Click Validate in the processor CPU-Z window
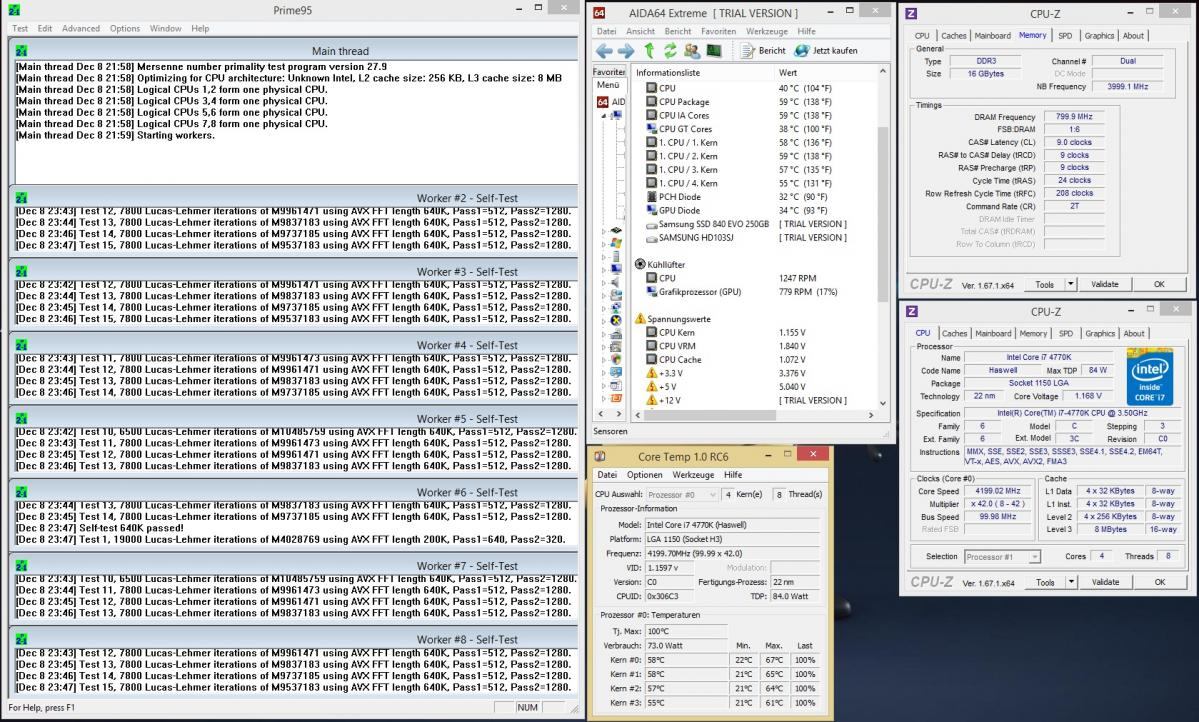Screen dimensions: 1199x722 coord(1105,582)
